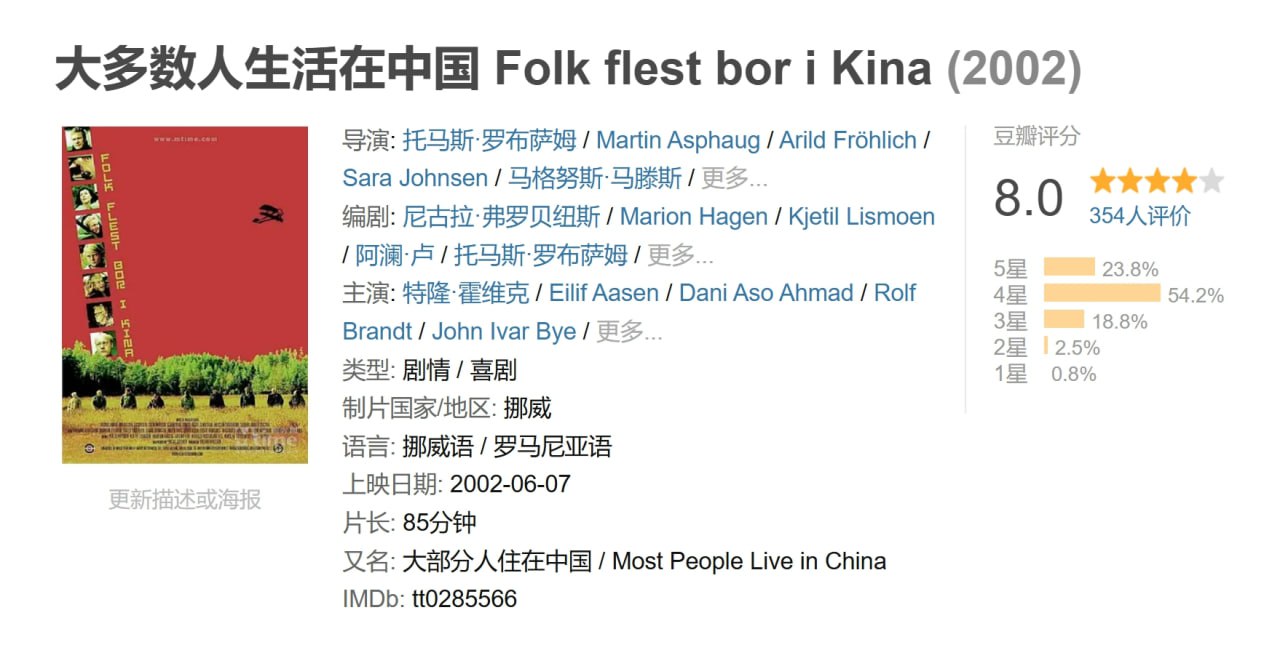
Task: Open Kjetil Lismoen writer page
Action: click(x=861, y=216)
